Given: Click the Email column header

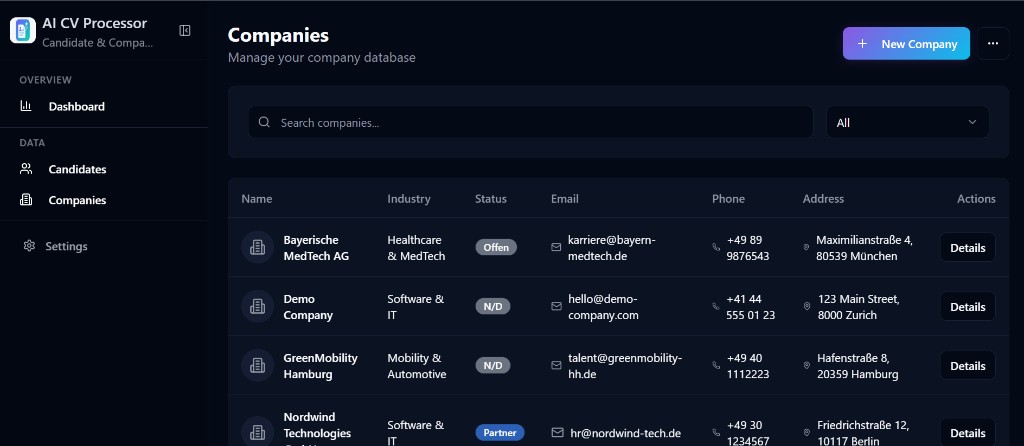Looking at the screenshot, I should click(564, 199).
